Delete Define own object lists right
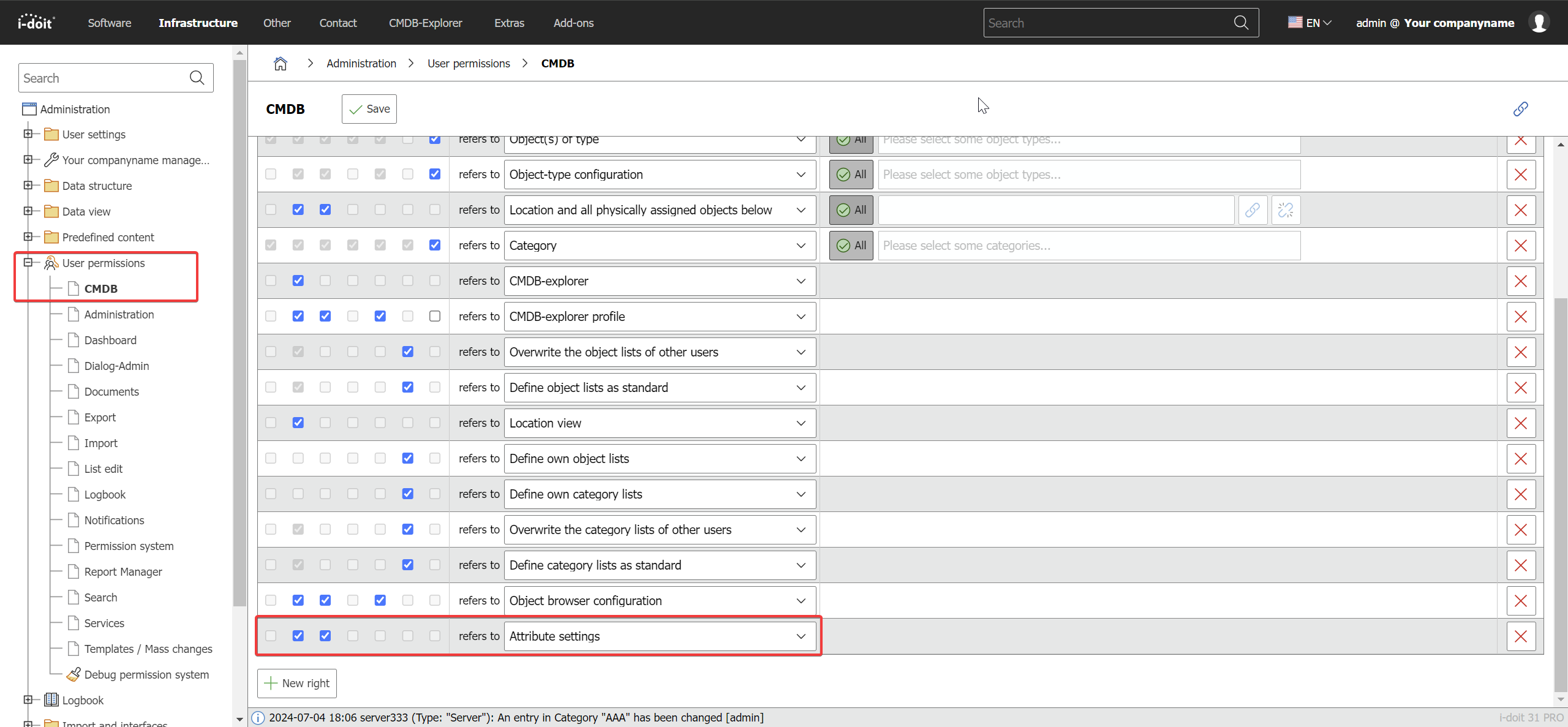This screenshot has height=727, width=1568. (x=1521, y=459)
